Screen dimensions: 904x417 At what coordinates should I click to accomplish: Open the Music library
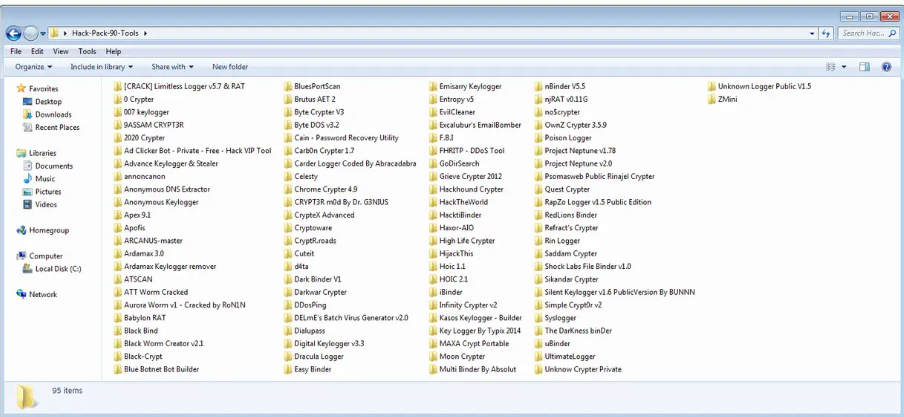pos(39,179)
